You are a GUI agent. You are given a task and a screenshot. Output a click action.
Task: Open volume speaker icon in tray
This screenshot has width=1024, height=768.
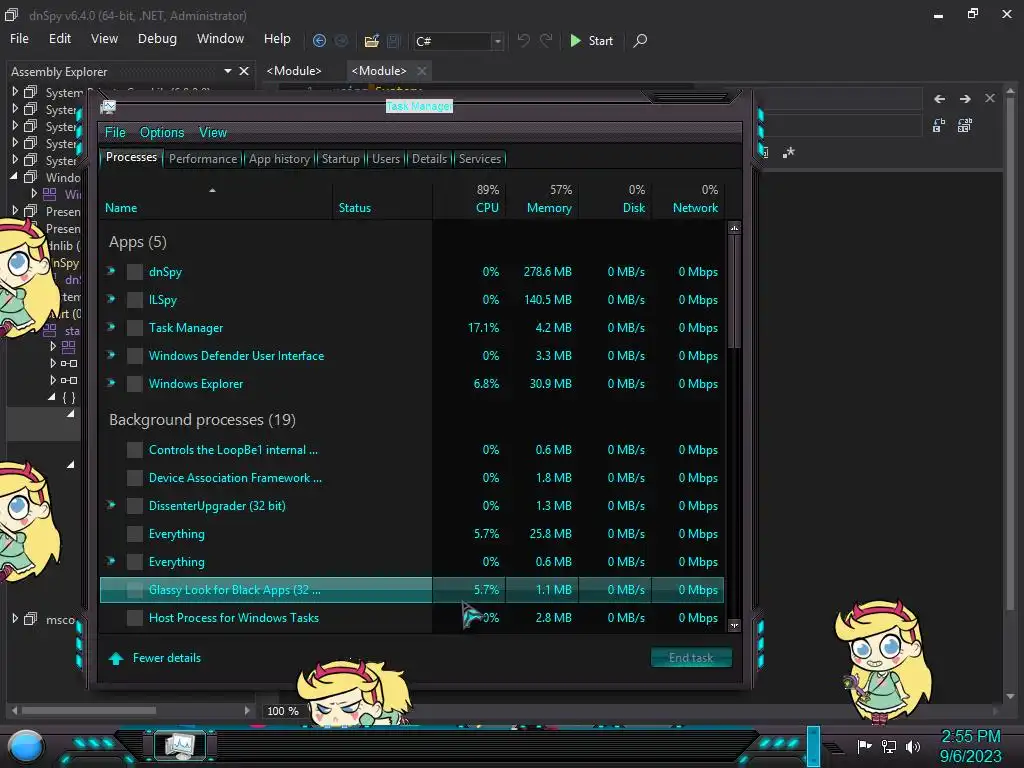[x=913, y=746]
